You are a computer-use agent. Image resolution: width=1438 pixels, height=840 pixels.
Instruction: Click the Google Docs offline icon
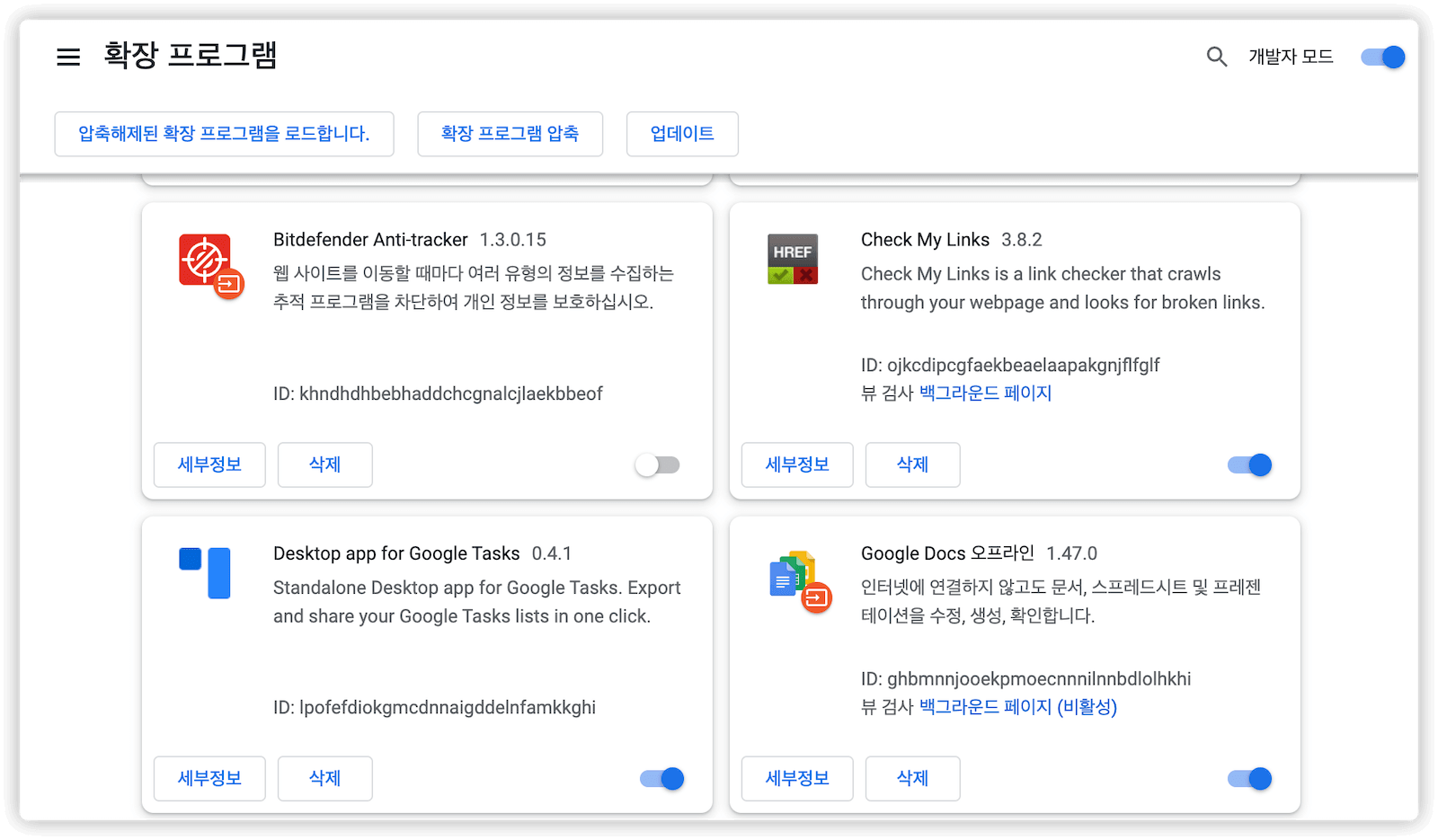click(800, 581)
